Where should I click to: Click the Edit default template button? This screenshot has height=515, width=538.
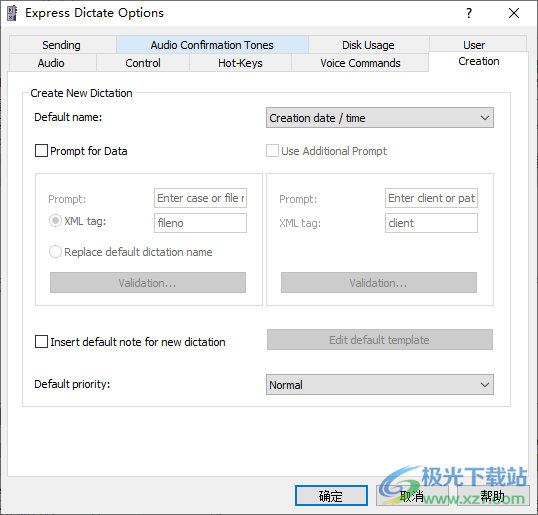pos(380,340)
